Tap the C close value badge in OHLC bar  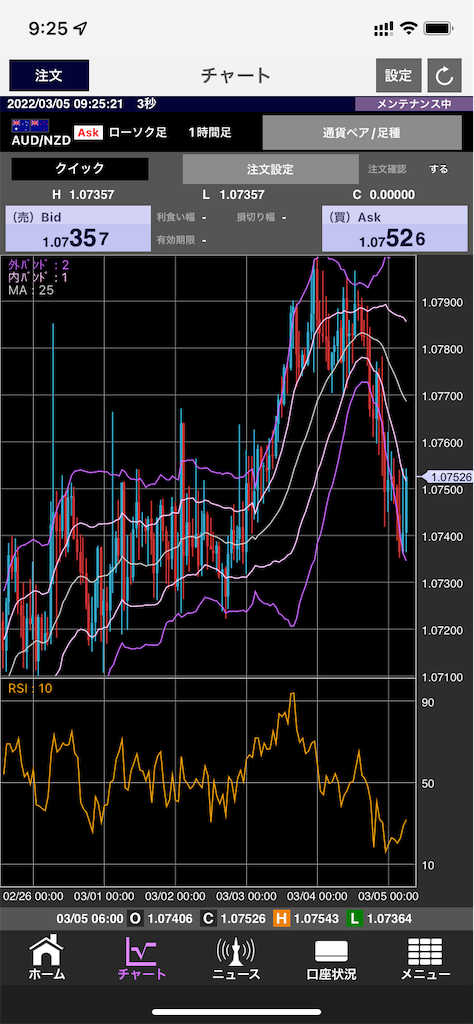[208, 919]
